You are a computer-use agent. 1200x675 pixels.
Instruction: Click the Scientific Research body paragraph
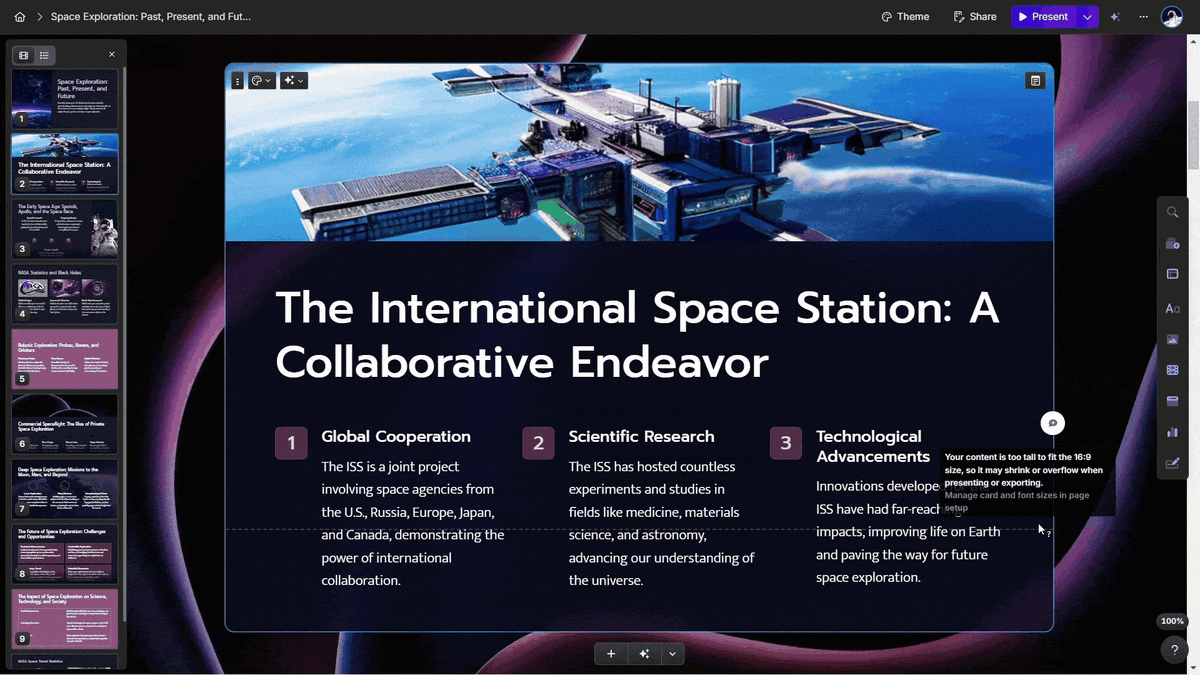click(661, 523)
